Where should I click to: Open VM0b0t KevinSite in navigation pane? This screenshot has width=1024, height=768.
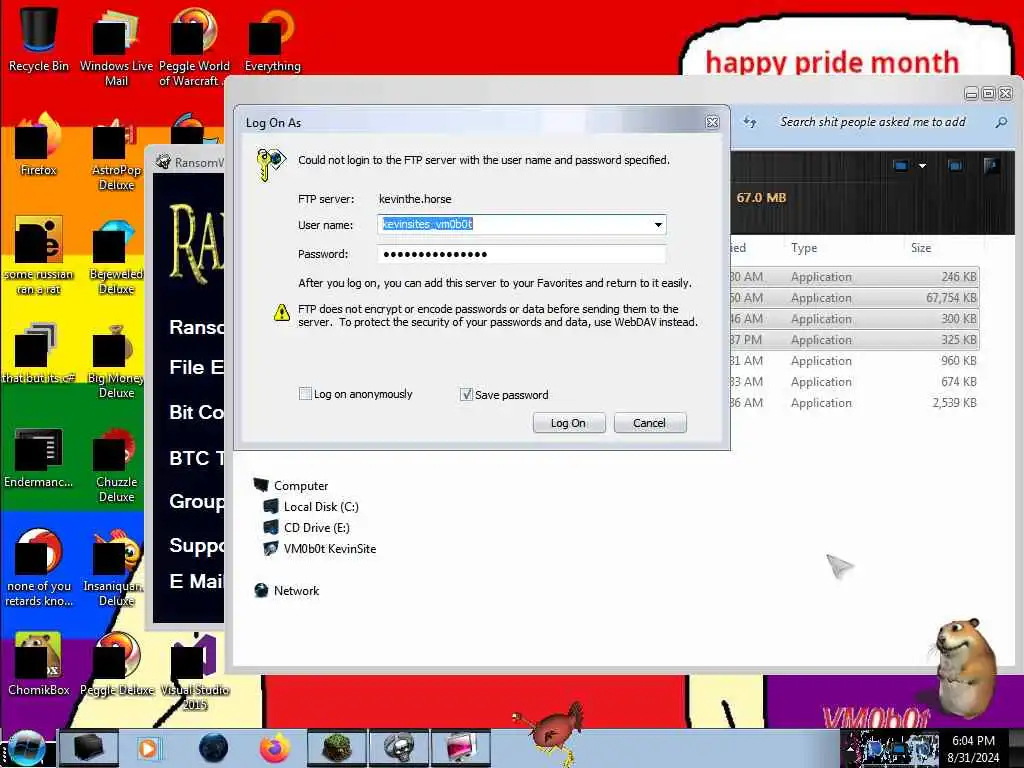(319, 548)
